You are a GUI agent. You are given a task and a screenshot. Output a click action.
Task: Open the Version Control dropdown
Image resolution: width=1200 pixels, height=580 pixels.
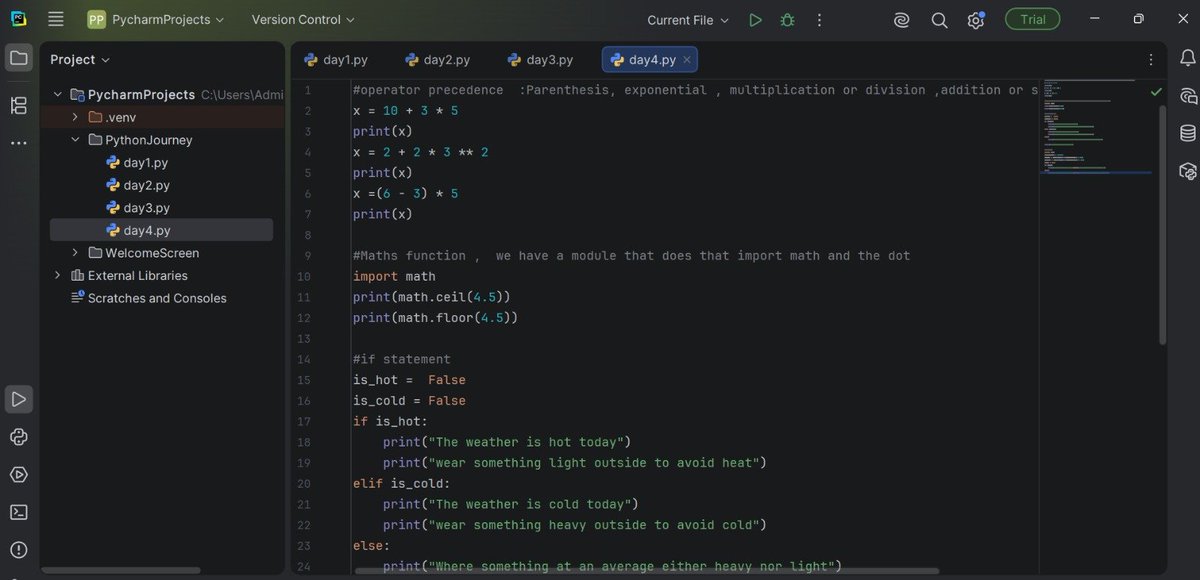point(303,19)
